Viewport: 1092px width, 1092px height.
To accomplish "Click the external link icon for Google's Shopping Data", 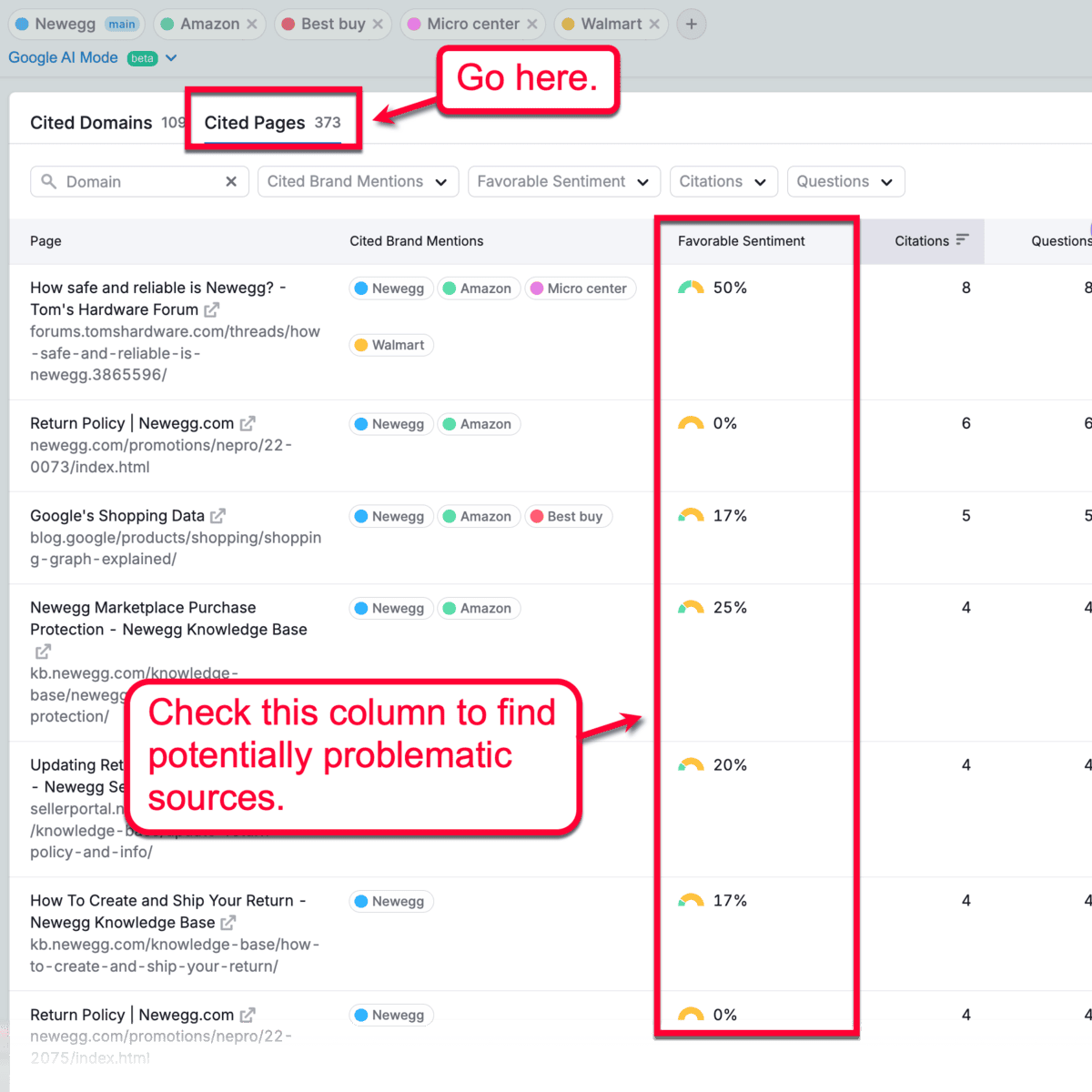I will pyautogui.click(x=217, y=515).
